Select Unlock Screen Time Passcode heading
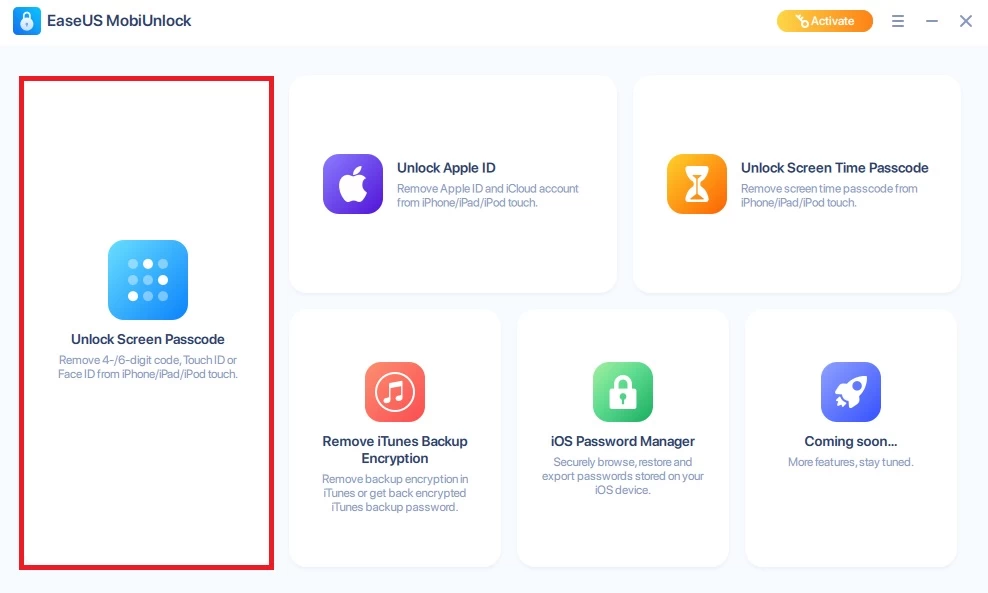The width and height of the screenshot is (988, 593). point(834,168)
